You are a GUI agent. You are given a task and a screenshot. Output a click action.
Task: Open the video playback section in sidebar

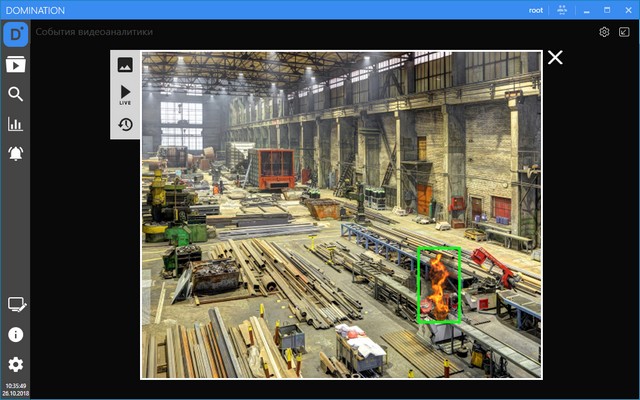(15, 65)
